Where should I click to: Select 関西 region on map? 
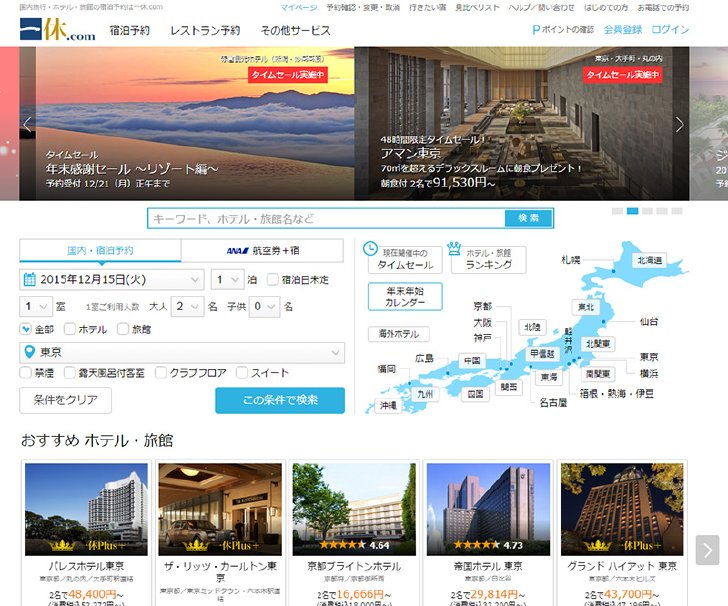(509, 386)
